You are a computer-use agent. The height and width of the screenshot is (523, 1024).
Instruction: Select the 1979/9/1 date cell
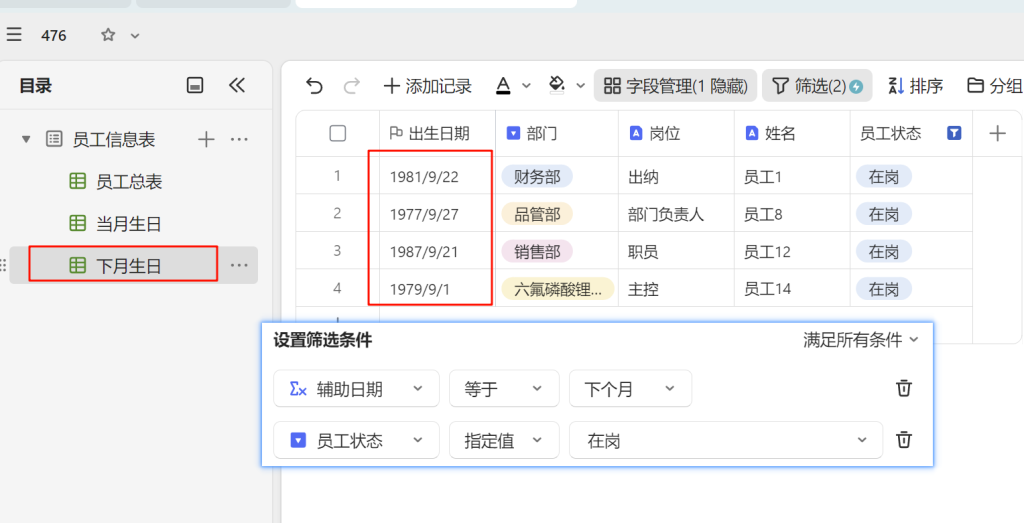pyautogui.click(x=438, y=289)
